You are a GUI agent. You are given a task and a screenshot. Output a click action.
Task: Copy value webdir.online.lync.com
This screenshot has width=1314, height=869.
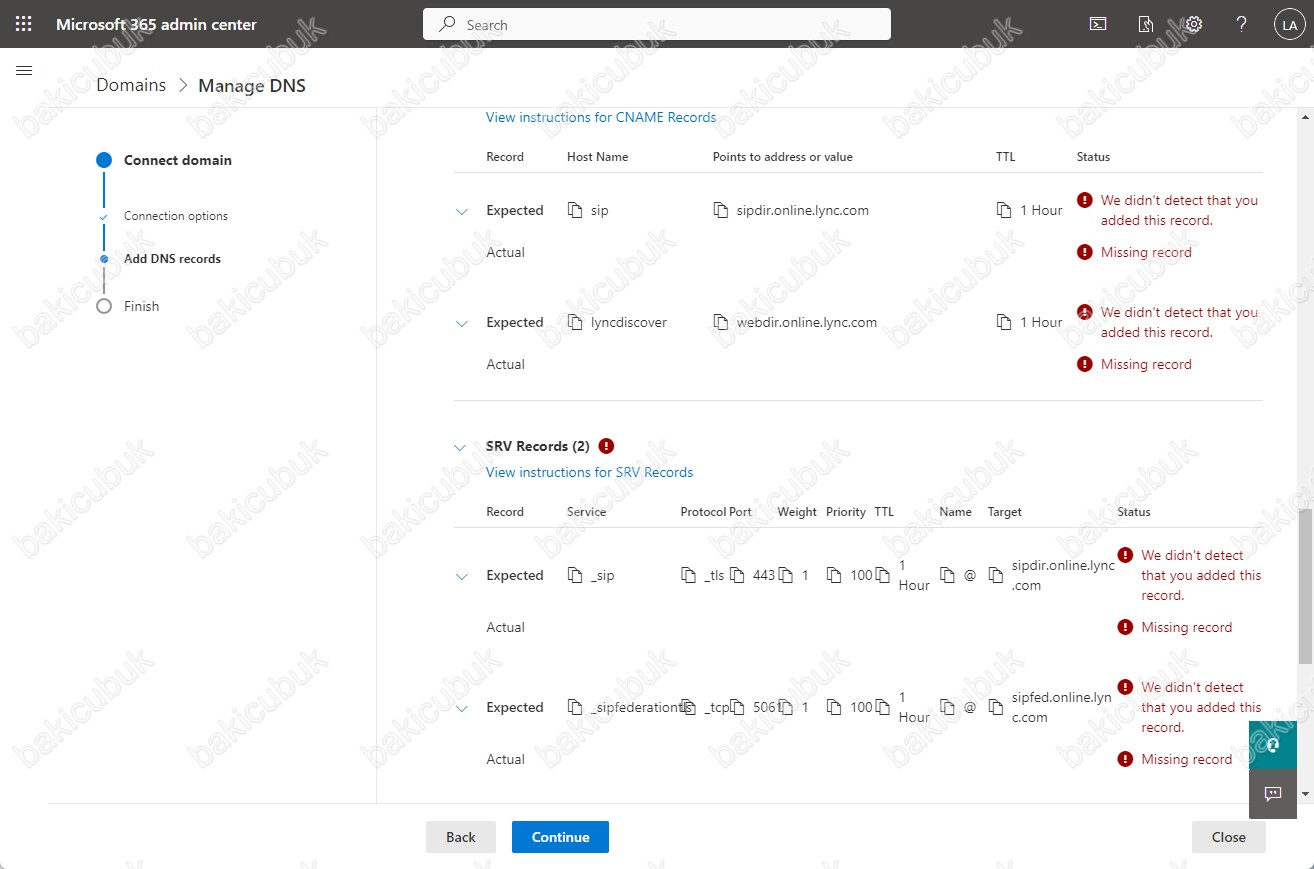click(721, 322)
